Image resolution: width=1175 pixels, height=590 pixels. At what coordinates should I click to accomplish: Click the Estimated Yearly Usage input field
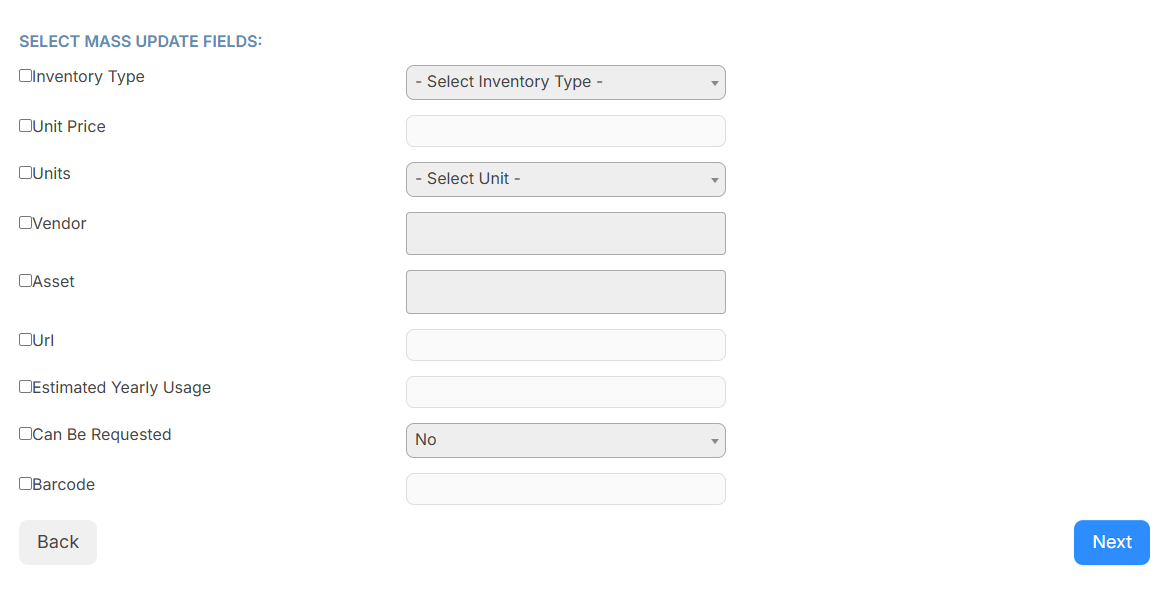[x=565, y=391]
